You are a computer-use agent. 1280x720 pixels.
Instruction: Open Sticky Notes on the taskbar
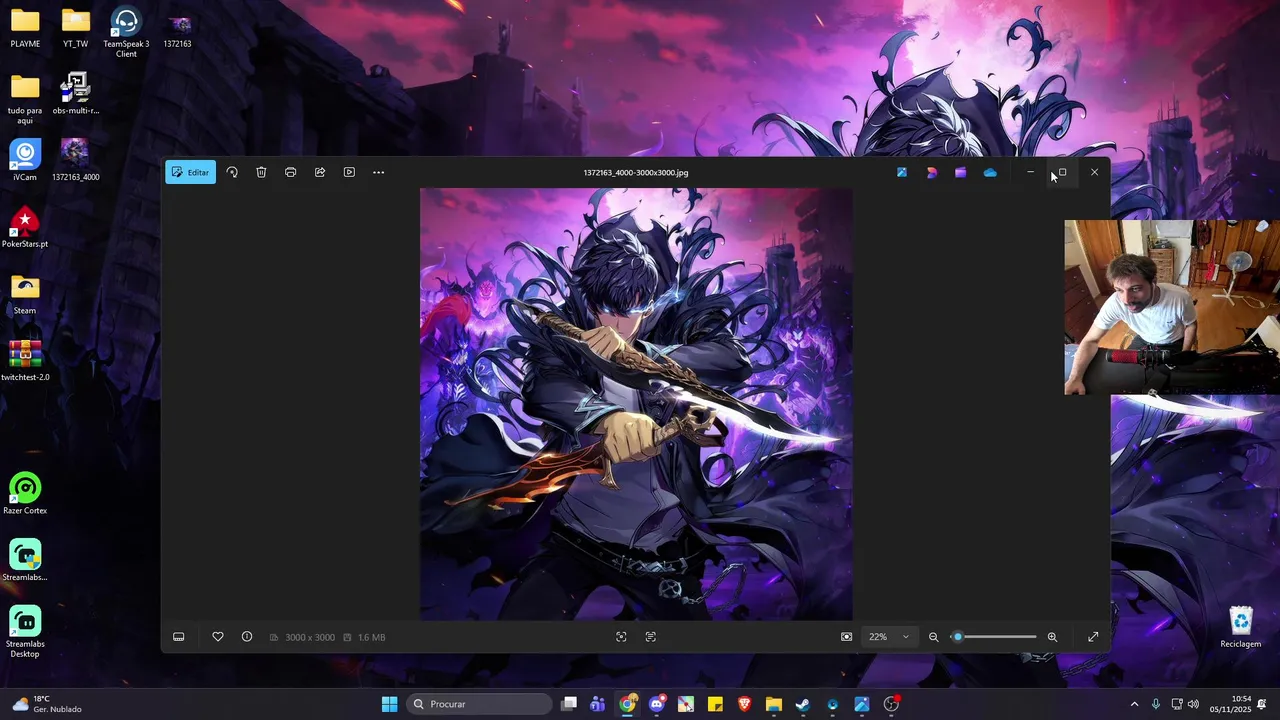point(715,704)
